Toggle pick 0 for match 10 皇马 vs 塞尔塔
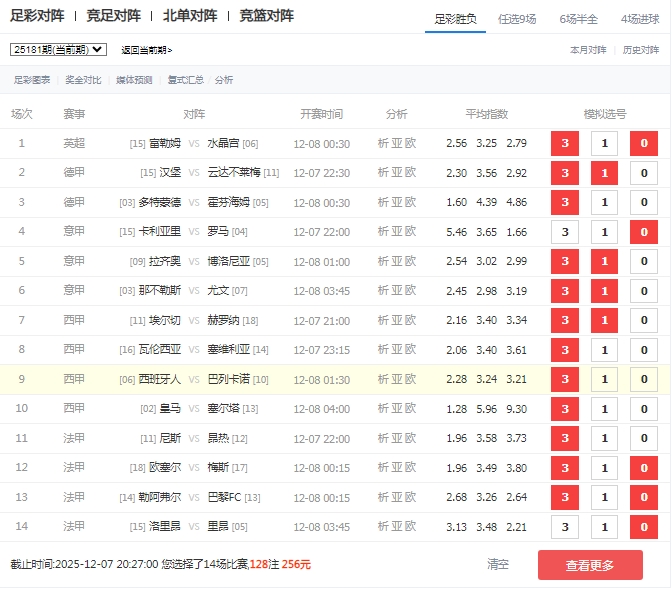Screen dimensions: 672x589 pyautogui.click(x=644, y=409)
